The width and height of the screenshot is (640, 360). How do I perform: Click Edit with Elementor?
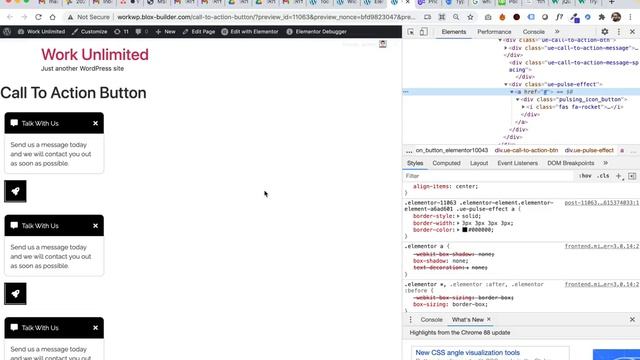click(250, 31)
